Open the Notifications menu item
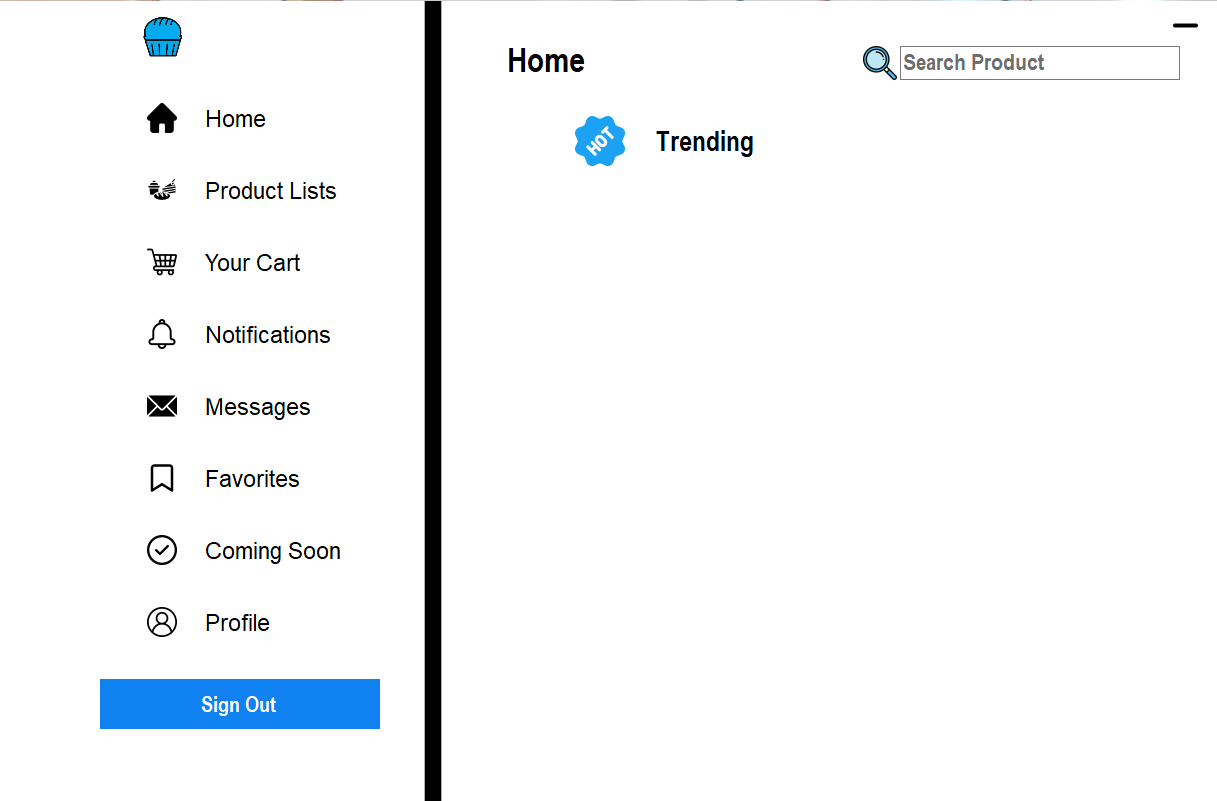Screen dimensions: 1217x801 coord(267,335)
